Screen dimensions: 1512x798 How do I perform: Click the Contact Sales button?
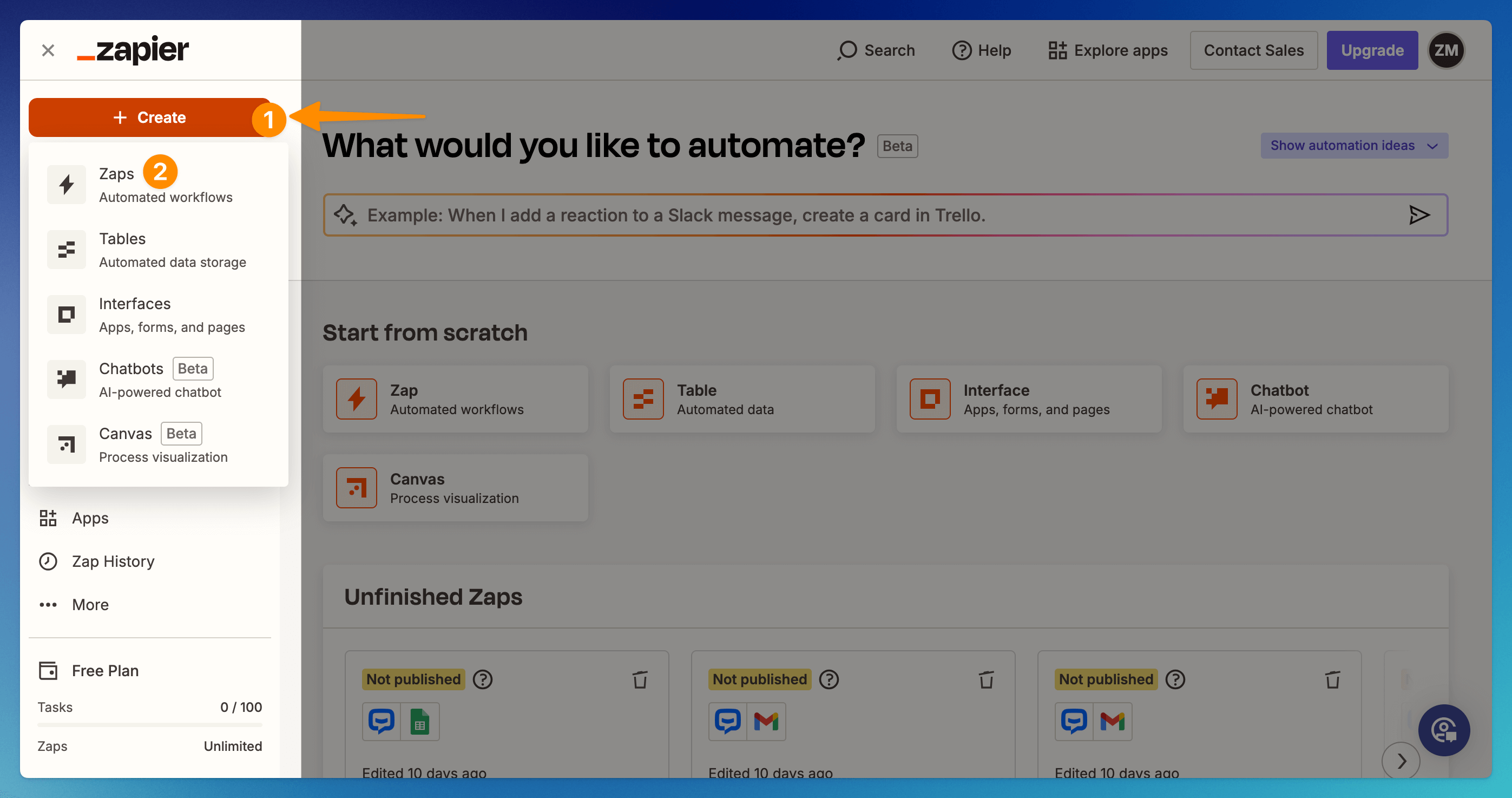point(1253,50)
